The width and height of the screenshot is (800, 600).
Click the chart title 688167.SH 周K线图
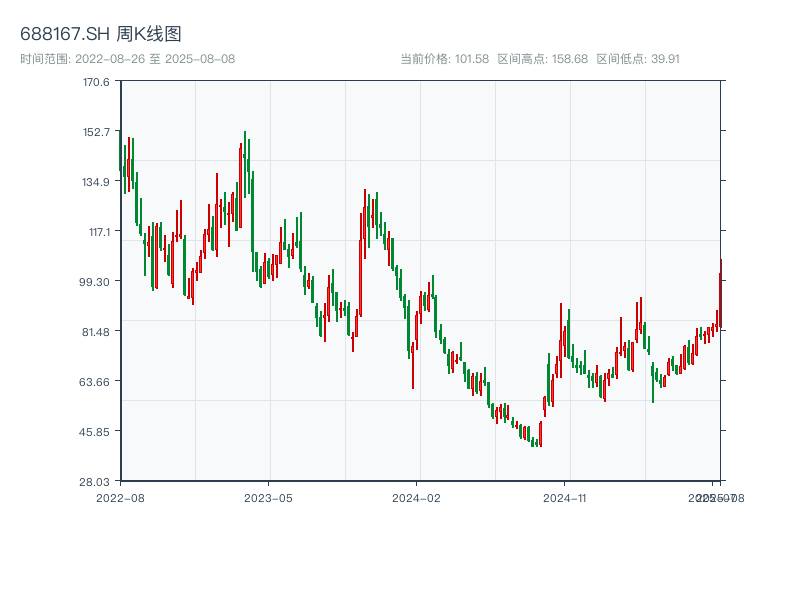[101, 34]
